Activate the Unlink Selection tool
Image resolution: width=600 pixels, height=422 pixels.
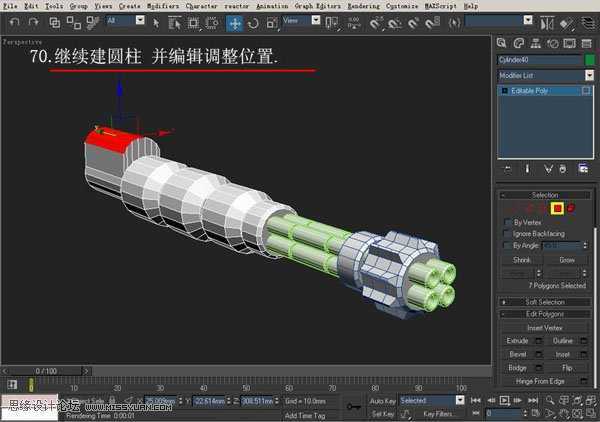tap(73, 23)
